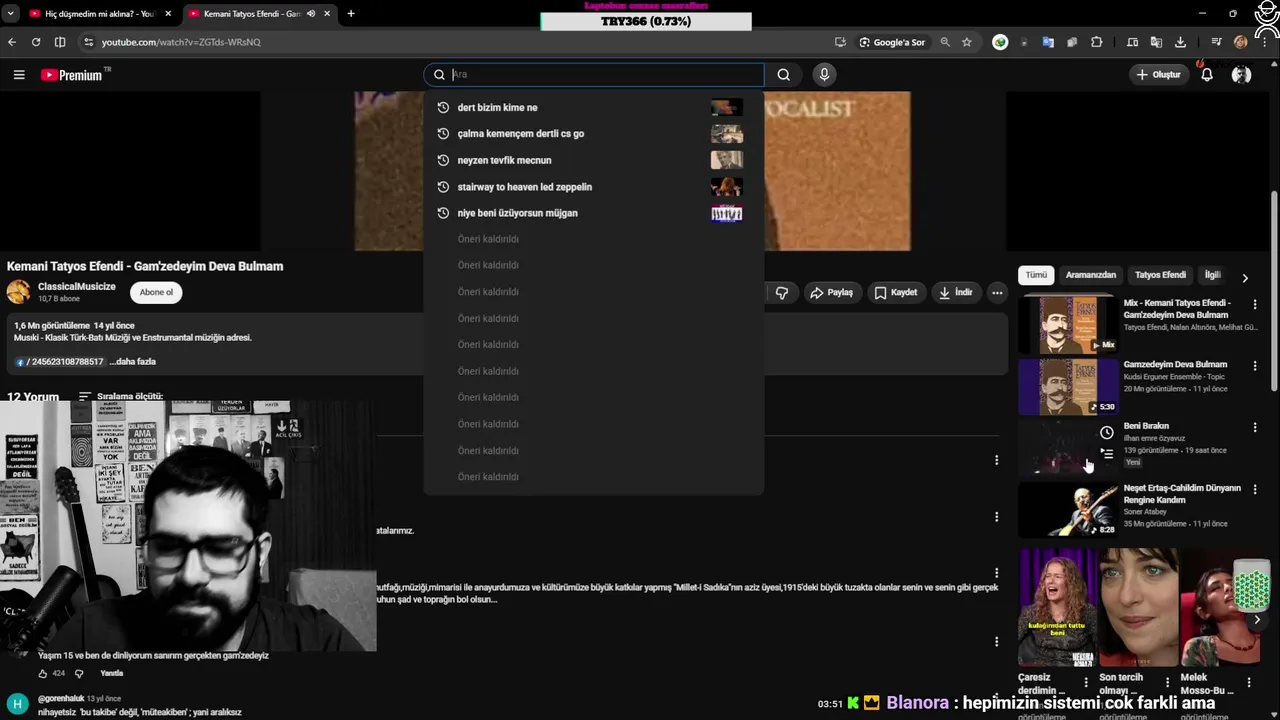The height and width of the screenshot is (720, 1280).
Task: Share the video with the Paylaş button
Action: tap(831, 292)
